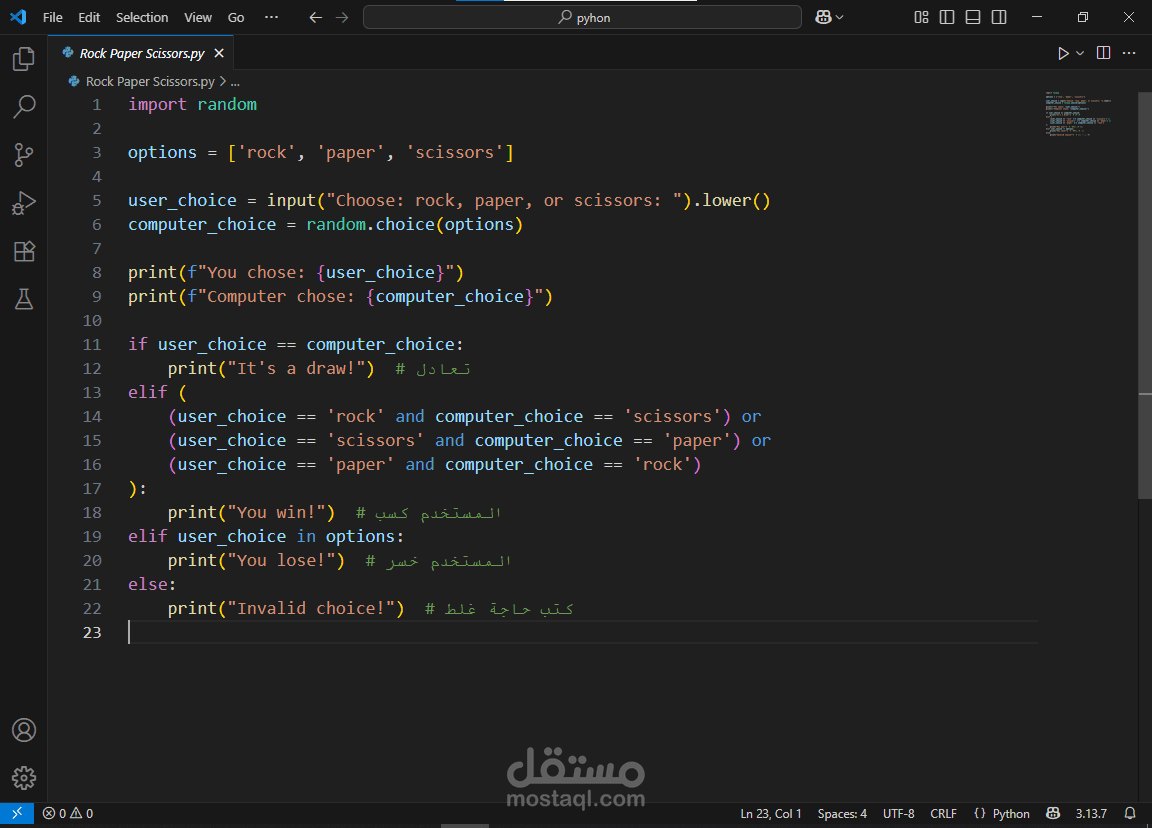Open the Search view in activity bar
Screen dimensions: 1152x828
click(24, 107)
